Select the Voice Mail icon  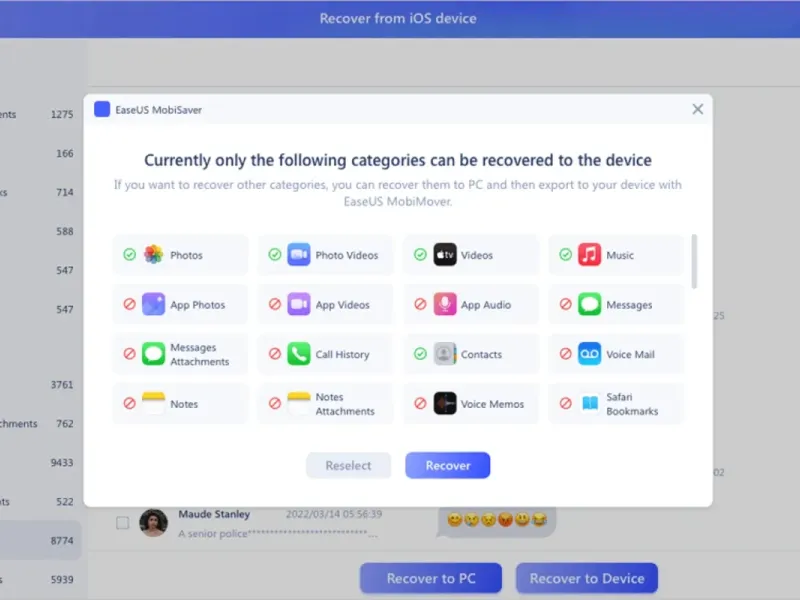(x=589, y=354)
